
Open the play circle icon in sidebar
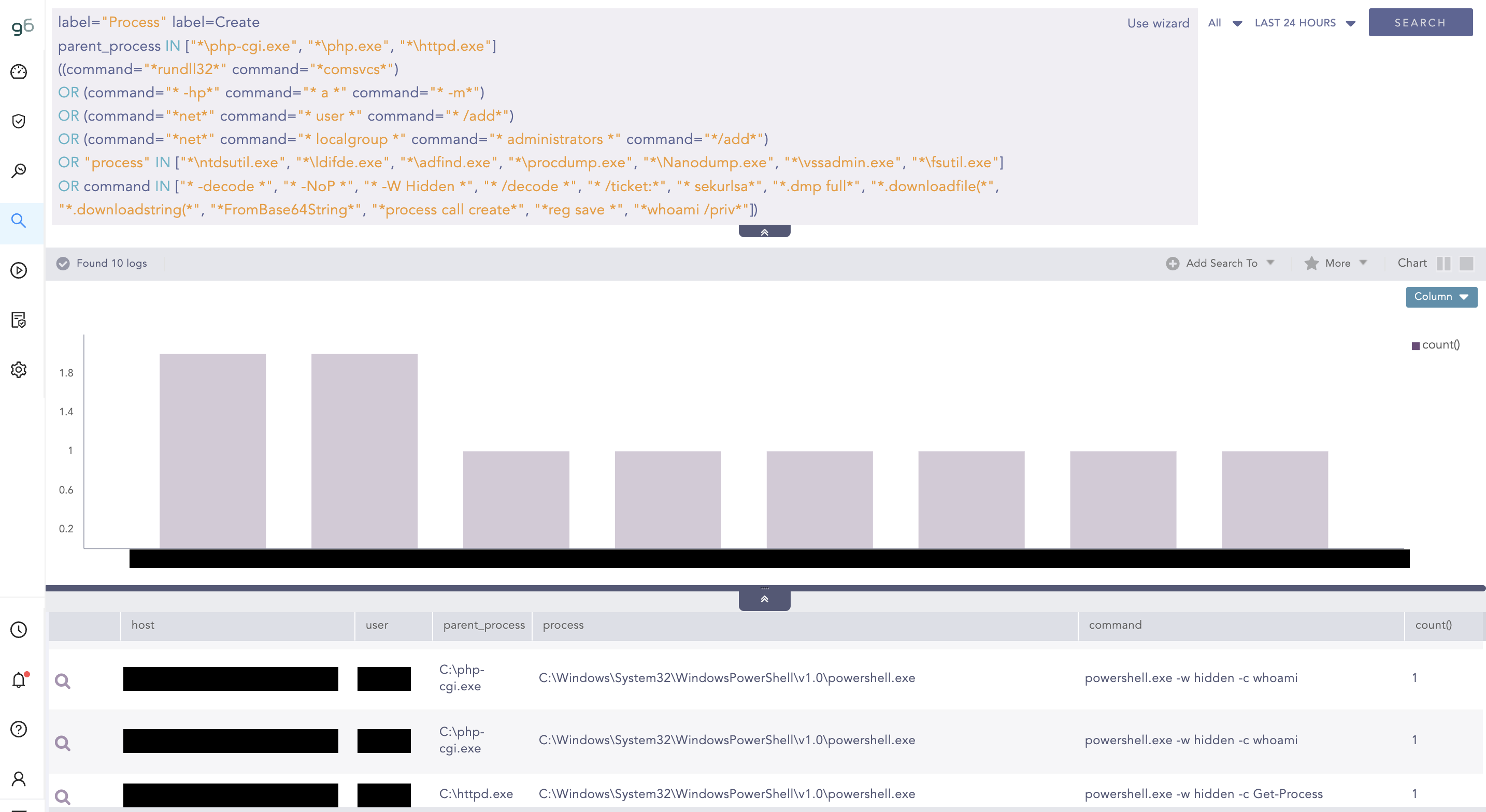[19, 270]
